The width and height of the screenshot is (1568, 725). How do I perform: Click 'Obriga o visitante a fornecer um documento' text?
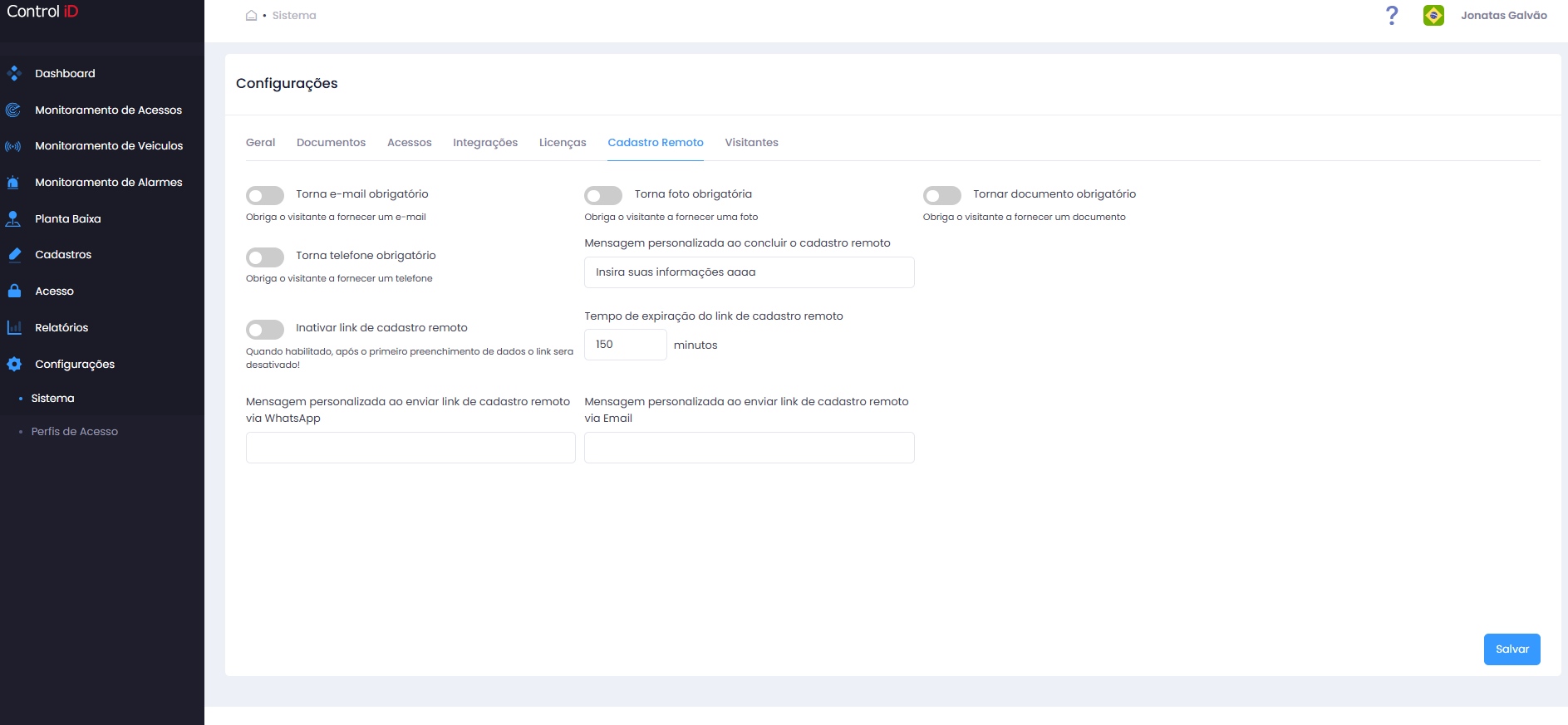tap(1024, 218)
